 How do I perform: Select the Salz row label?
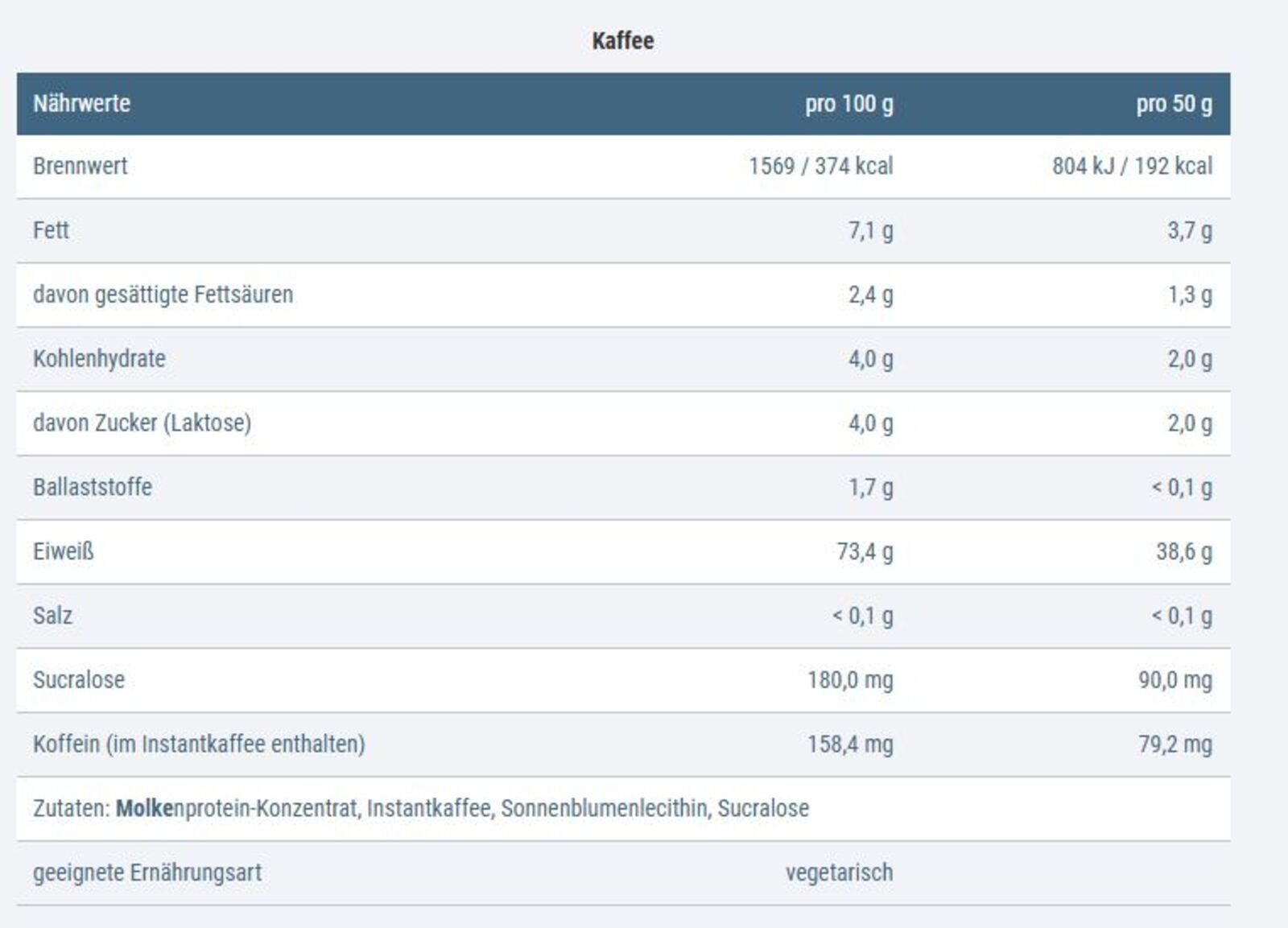click(52, 616)
